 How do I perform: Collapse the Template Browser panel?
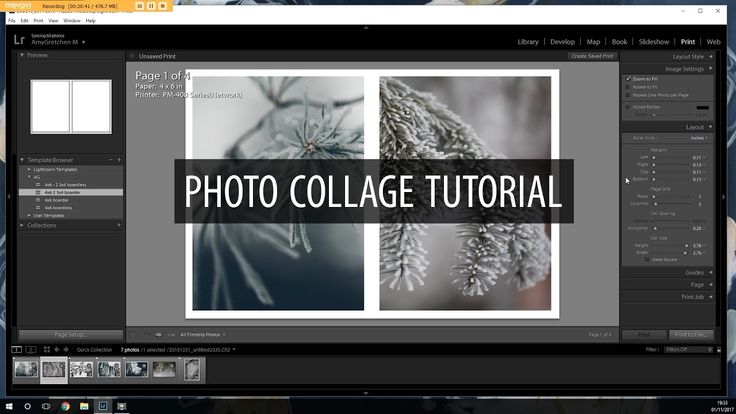[x=22, y=160]
